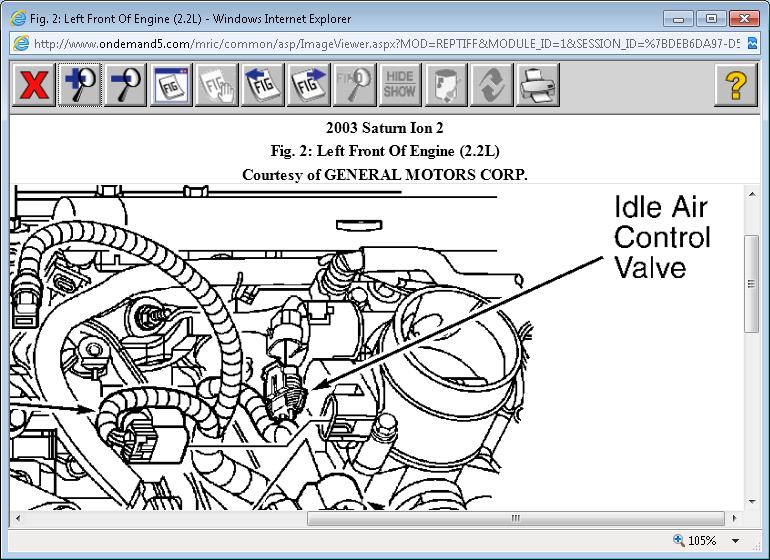The height and width of the screenshot is (560, 770).
Task: Click the find magnifier toolbar icon
Action: 355,86
